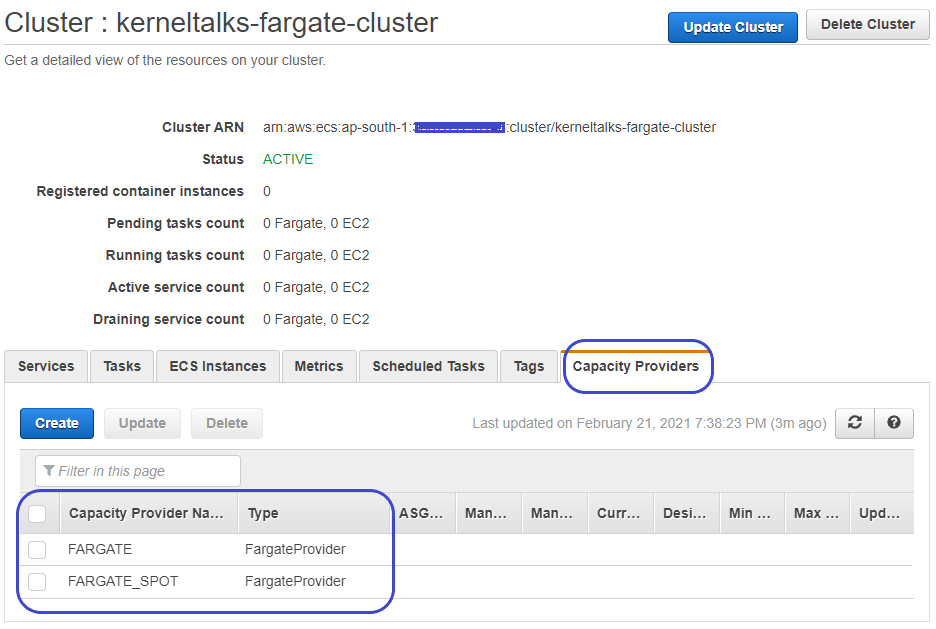
Task: Click the Pending tasks count value
Action: click(x=316, y=223)
